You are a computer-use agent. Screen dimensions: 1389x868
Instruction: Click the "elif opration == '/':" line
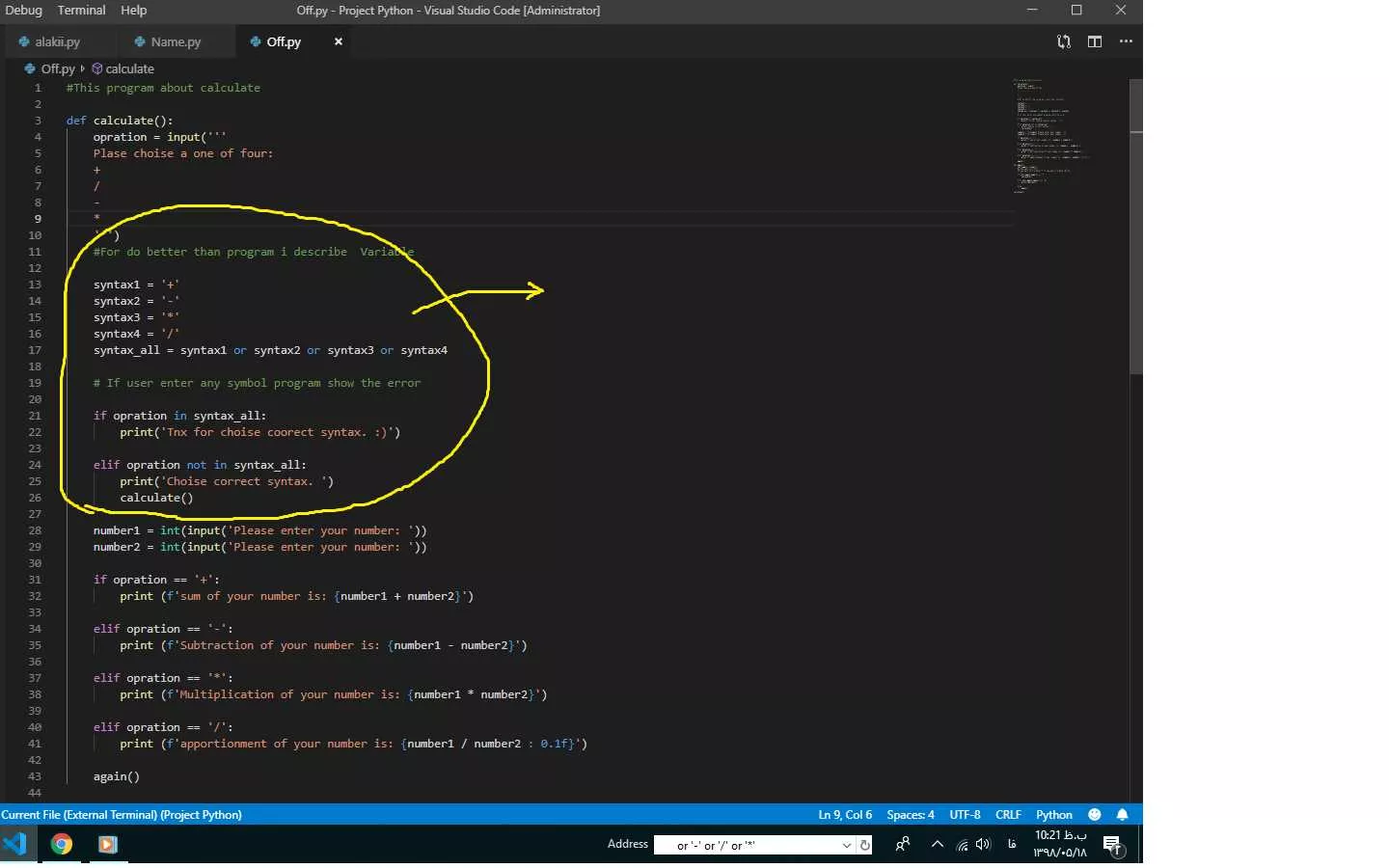163,727
